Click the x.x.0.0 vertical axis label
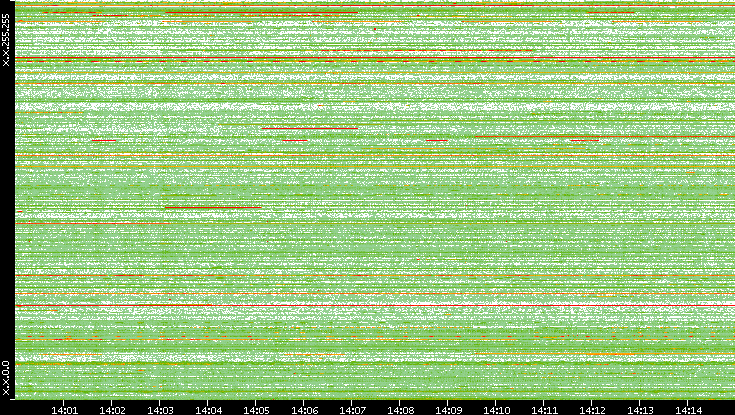This screenshot has height=415, width=735. (6, 378)
